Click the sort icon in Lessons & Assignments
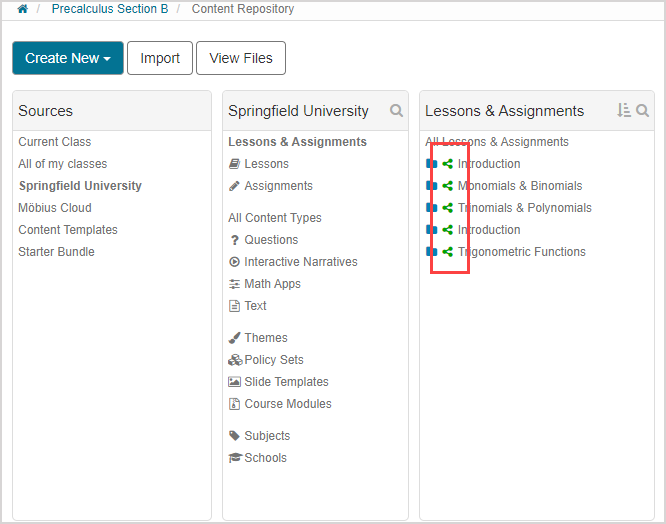The height and width of the screenshot is (524, 666). (624, 111)
